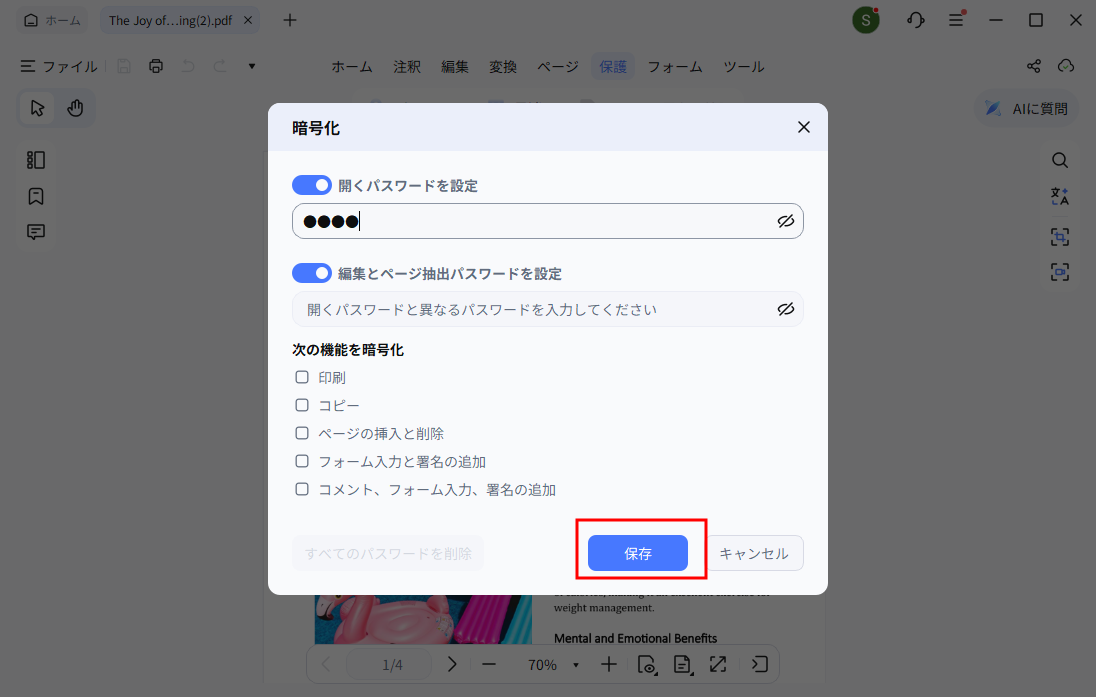
Task: Cancel the encryption dialog via キャンセル
Action: (x=755, y=553)
